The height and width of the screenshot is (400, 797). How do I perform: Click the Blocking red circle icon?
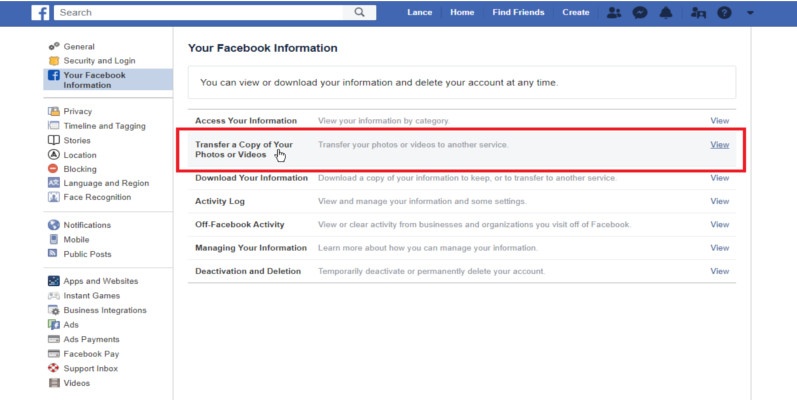53,169
